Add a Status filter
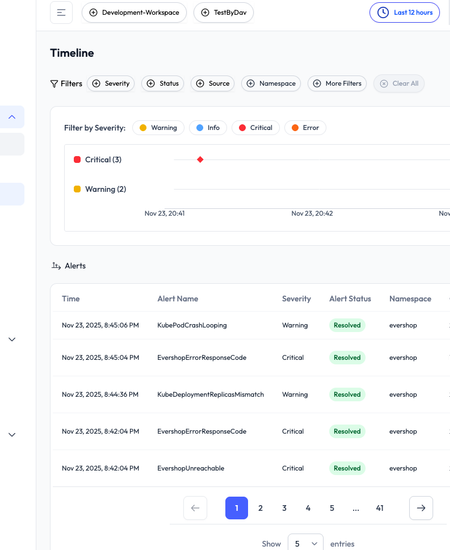Viewport: 450px width, 550px height. point(162,83)
